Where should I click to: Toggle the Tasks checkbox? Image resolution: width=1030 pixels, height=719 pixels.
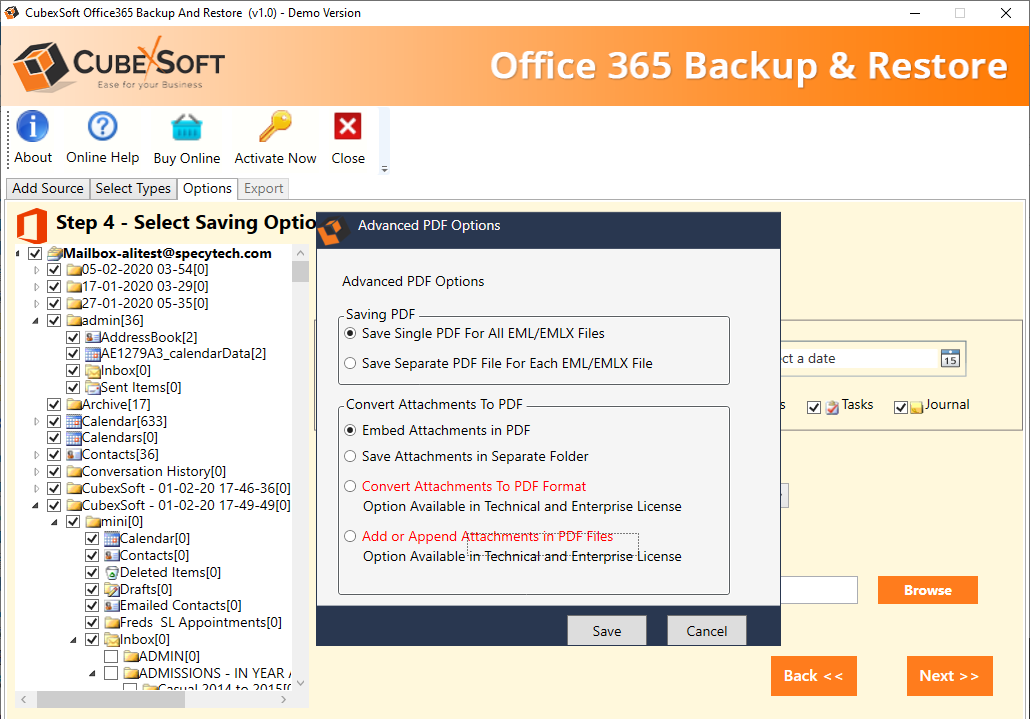coord(814,407)
